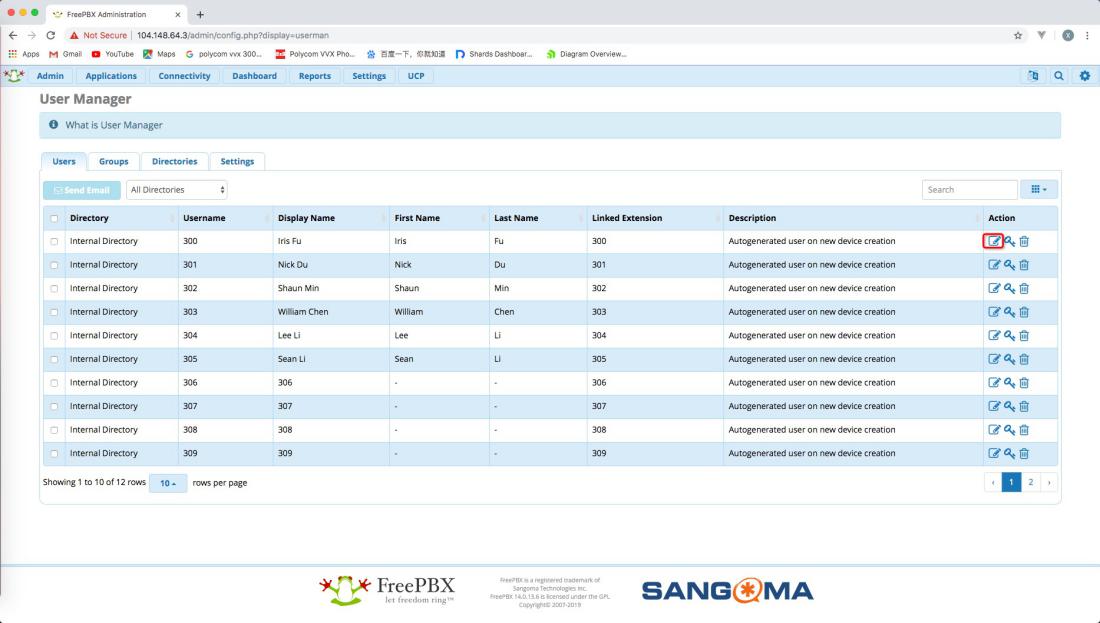Open the Connectivity menu
Image resolution: width=1100 pixels, height=623 pixels.
(x=184, y=76)
